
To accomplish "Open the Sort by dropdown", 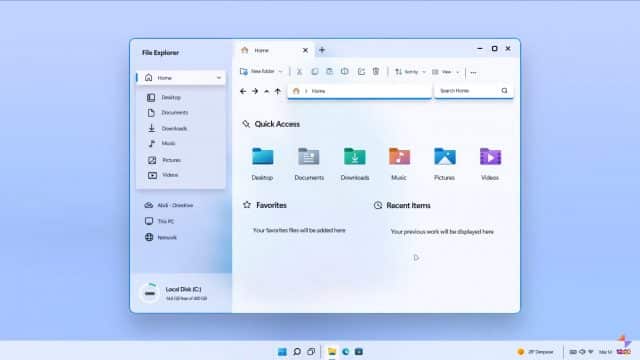I will point(410,72).
